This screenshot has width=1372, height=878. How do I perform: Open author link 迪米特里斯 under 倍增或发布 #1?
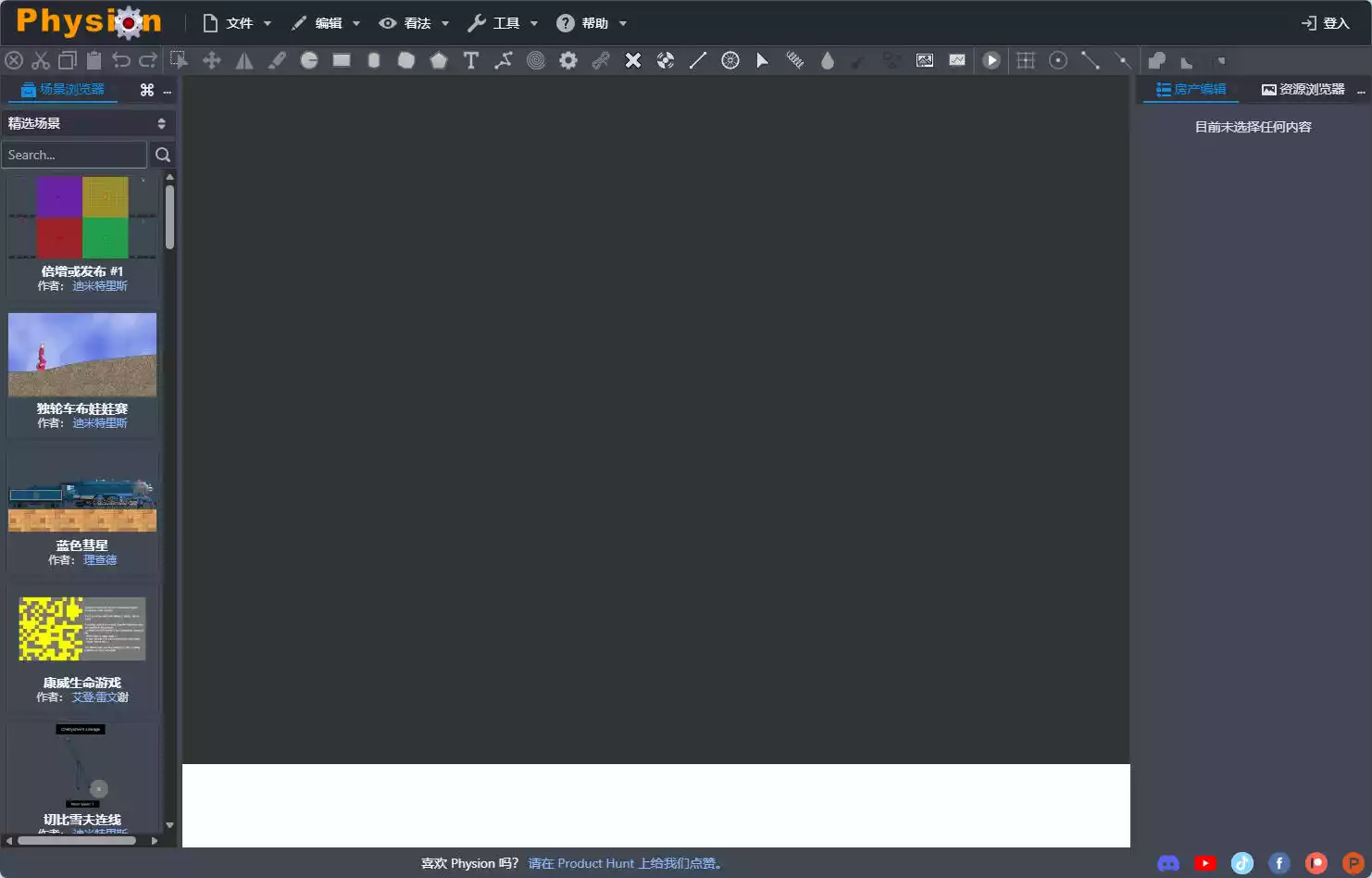pyautogui.click(x=100, y=286)
